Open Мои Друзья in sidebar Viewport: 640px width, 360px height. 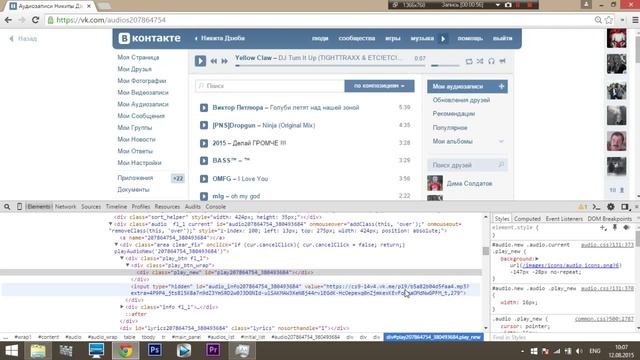(134, 69)
